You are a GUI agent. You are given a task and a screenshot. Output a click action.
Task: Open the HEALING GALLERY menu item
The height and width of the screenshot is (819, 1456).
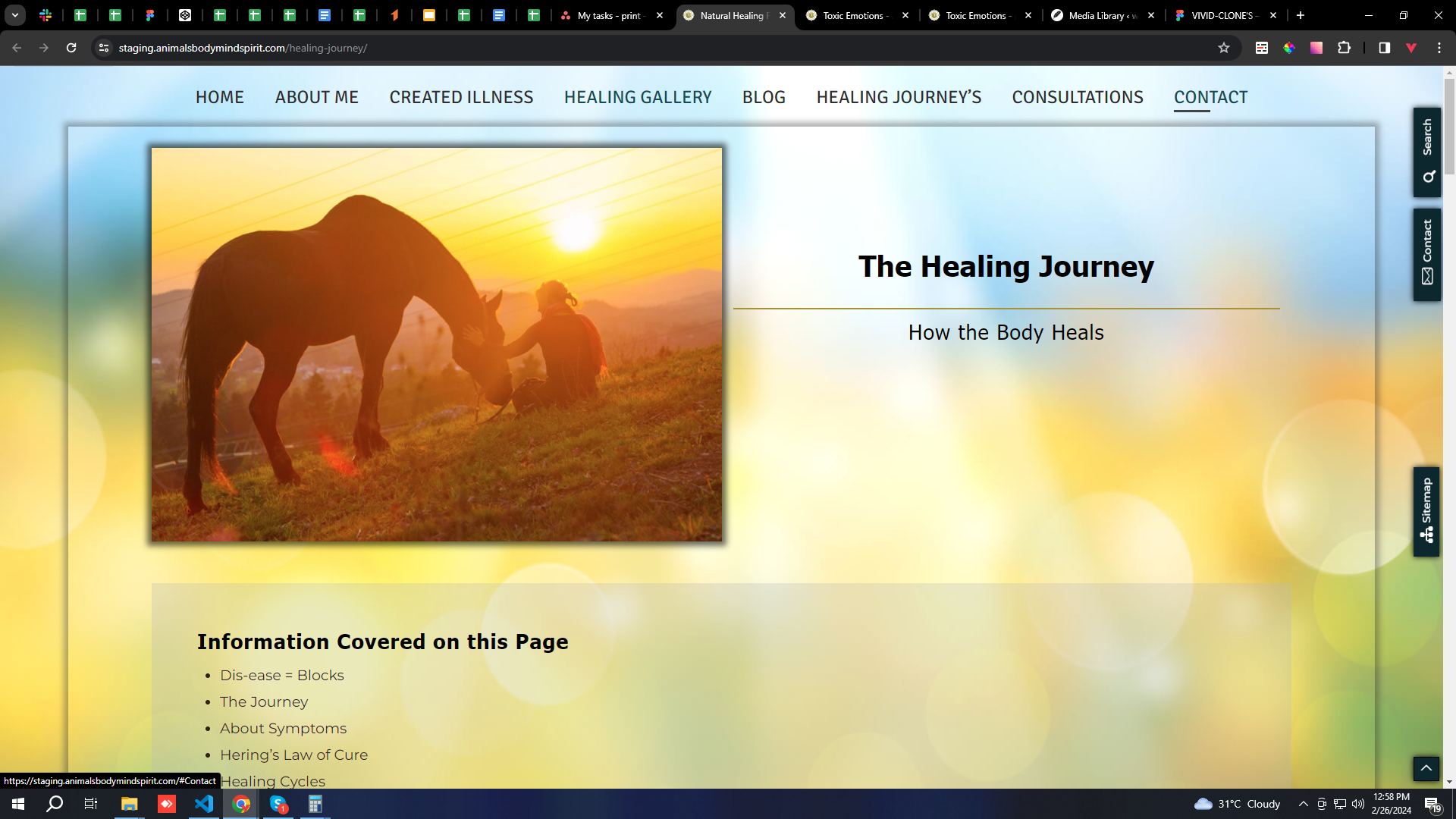[x=637, y=97]
